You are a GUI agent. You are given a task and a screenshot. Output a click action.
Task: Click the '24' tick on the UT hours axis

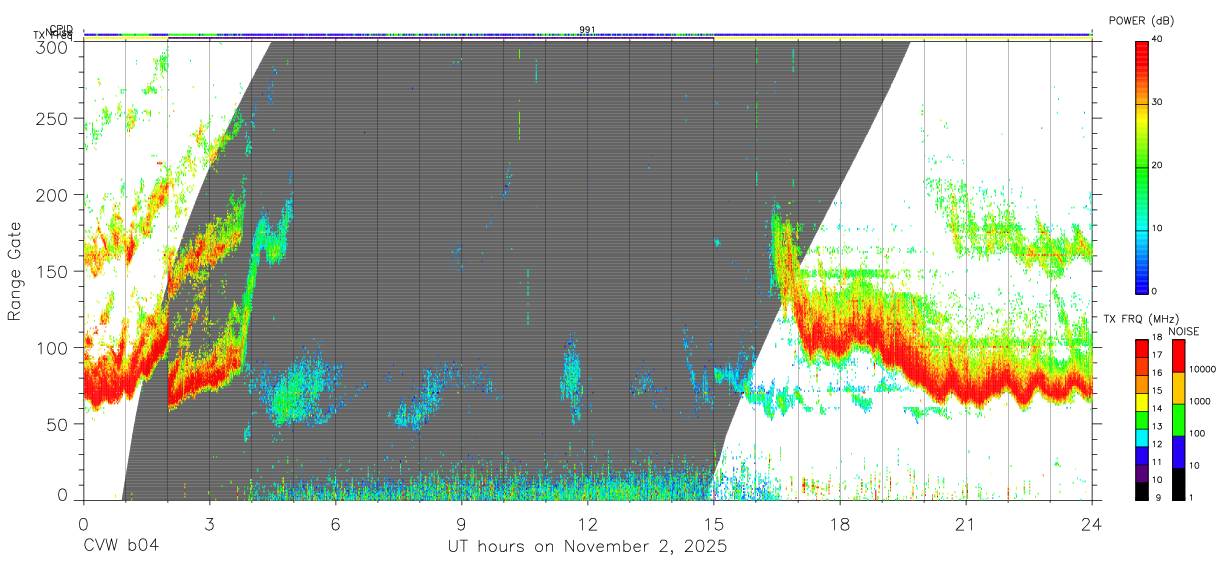pyautogui.click(x=1092, y=523)
